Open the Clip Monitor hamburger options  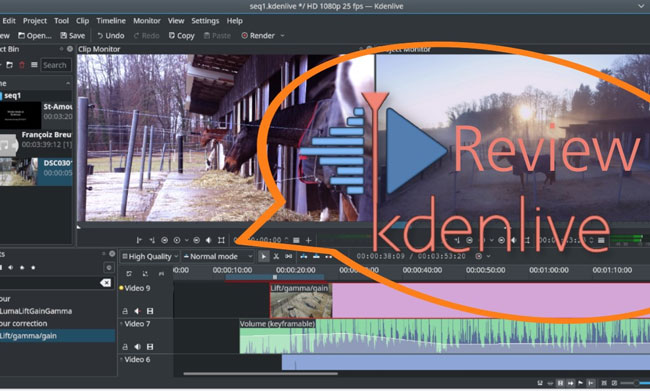[x=296, y=240]
